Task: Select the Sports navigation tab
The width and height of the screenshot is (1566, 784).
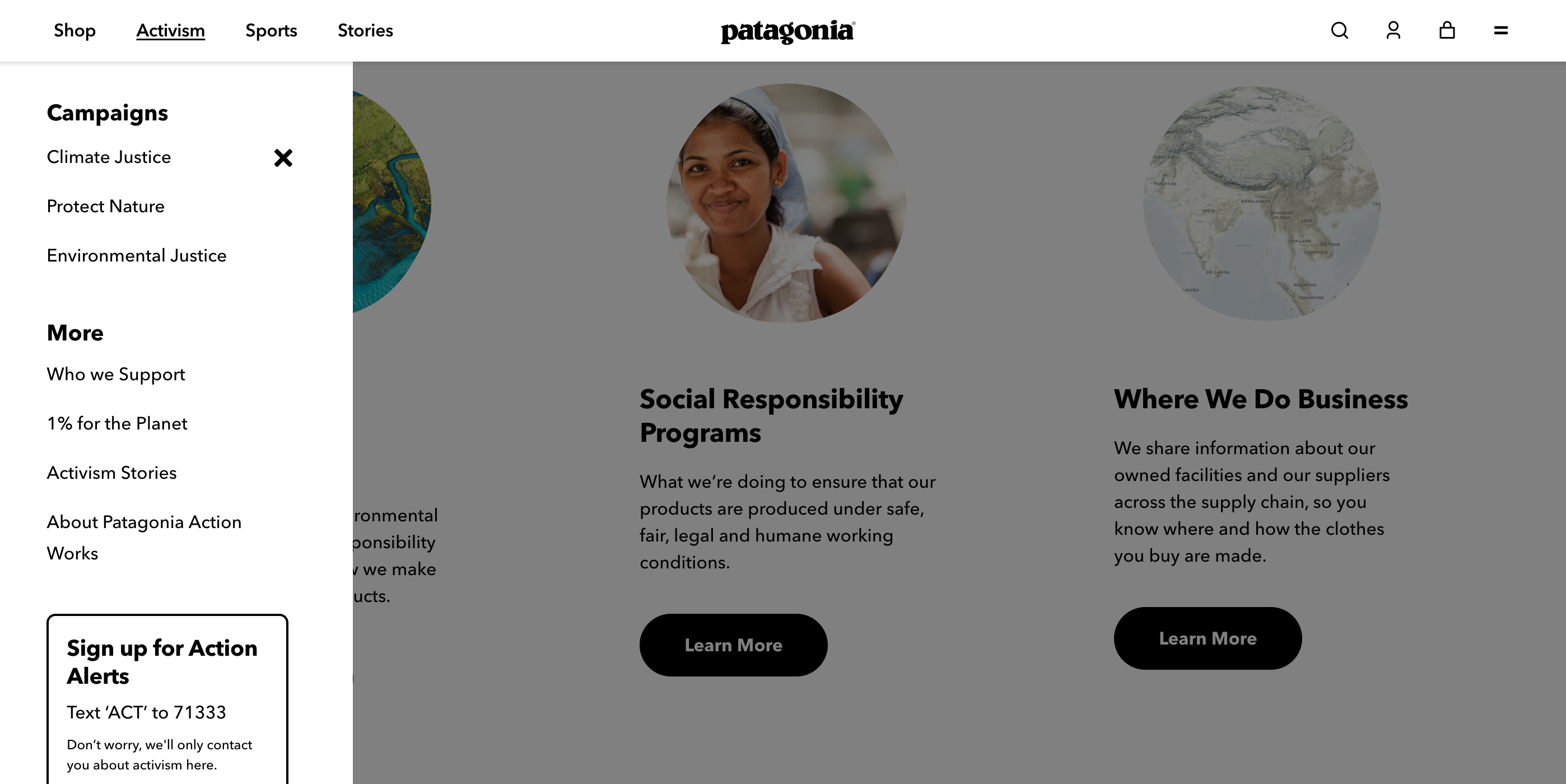Action: click(271, 30)
